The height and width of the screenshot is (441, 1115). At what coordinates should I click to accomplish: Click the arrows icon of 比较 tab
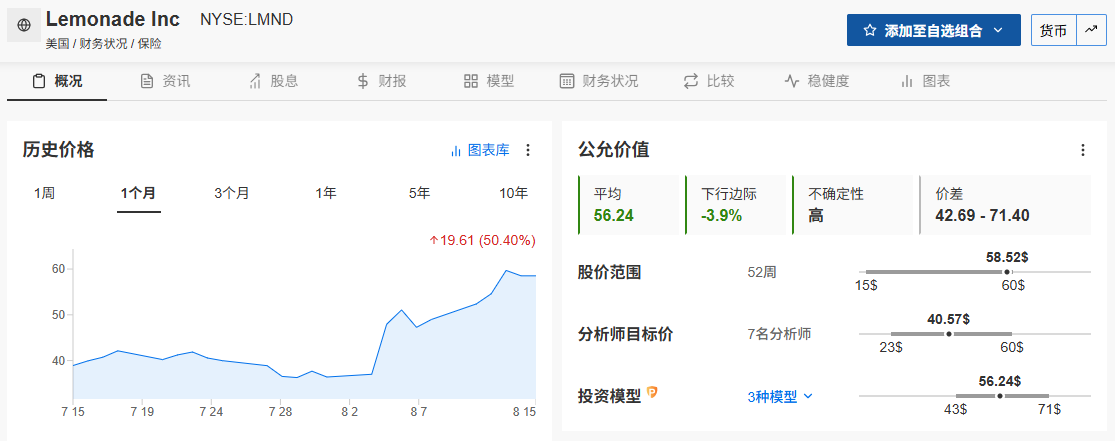(690, 81)
